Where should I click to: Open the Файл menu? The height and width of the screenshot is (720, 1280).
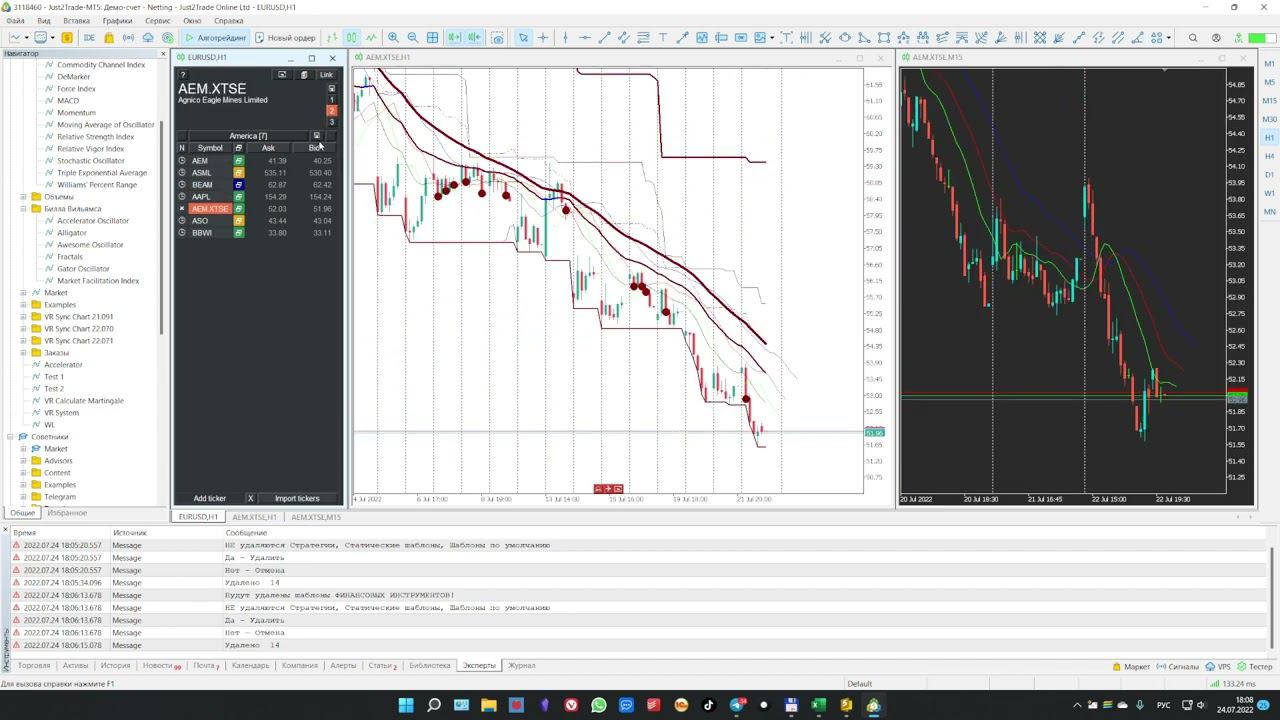point(15,21)
